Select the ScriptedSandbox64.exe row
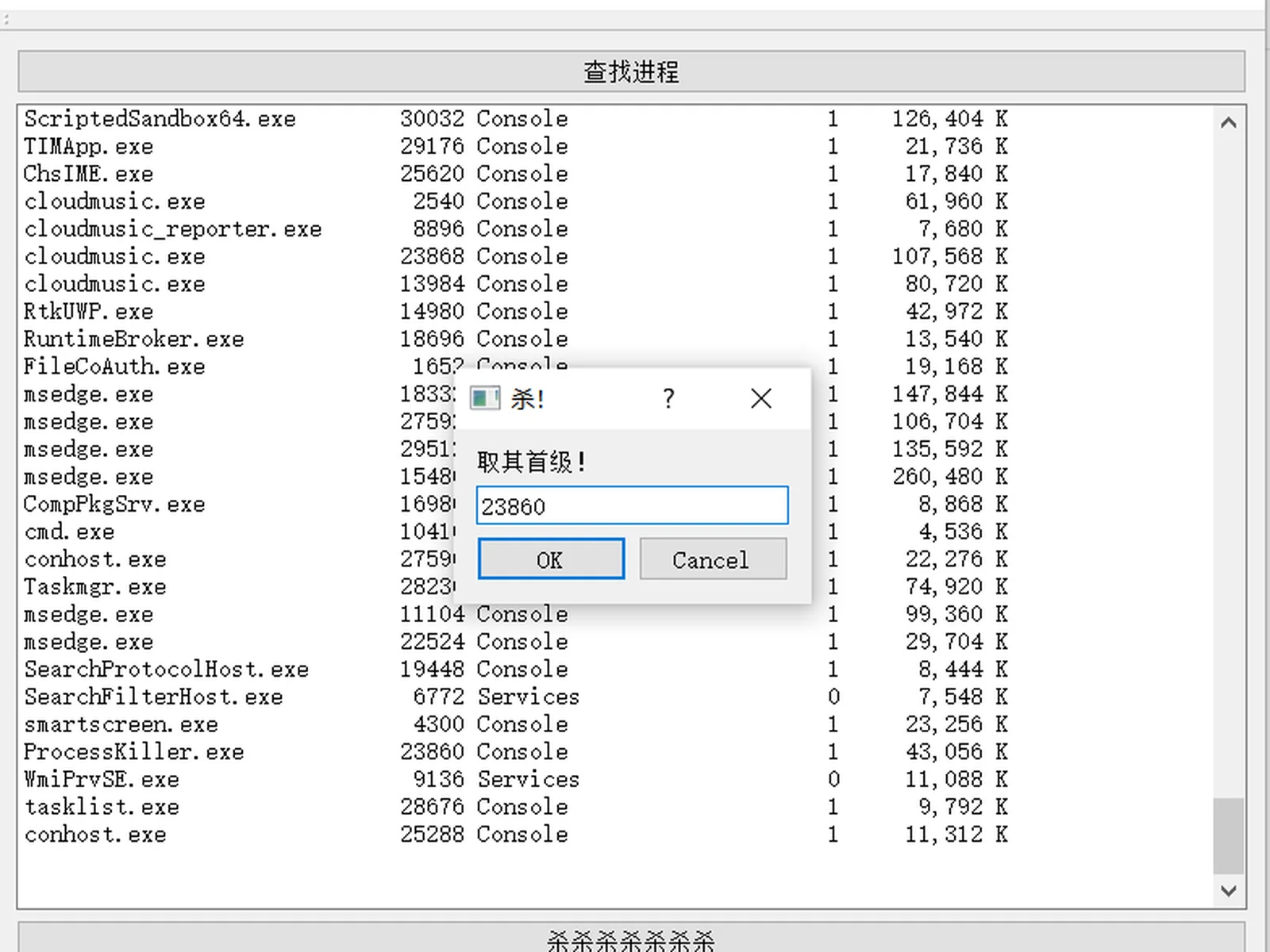This screenshot has height=952, width=1270. point(516,119)
